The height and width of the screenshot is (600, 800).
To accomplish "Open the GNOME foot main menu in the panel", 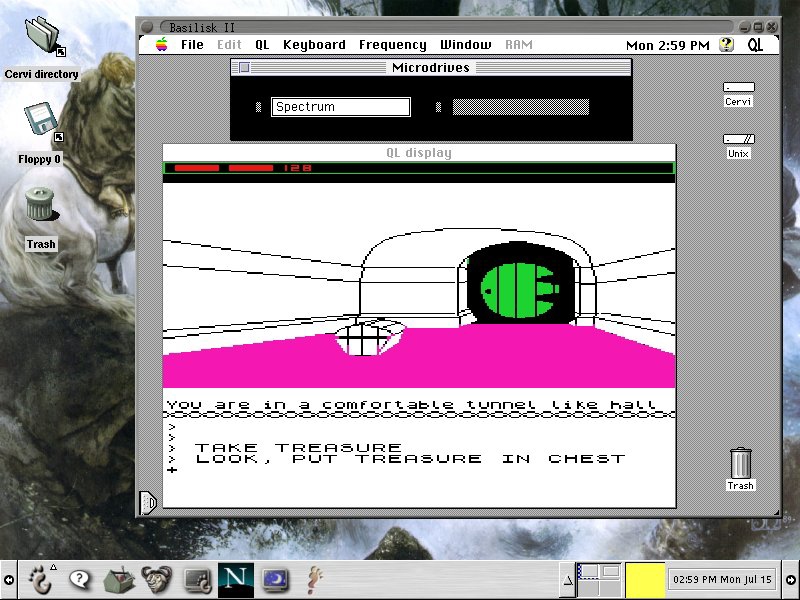I will click(42, 580).
